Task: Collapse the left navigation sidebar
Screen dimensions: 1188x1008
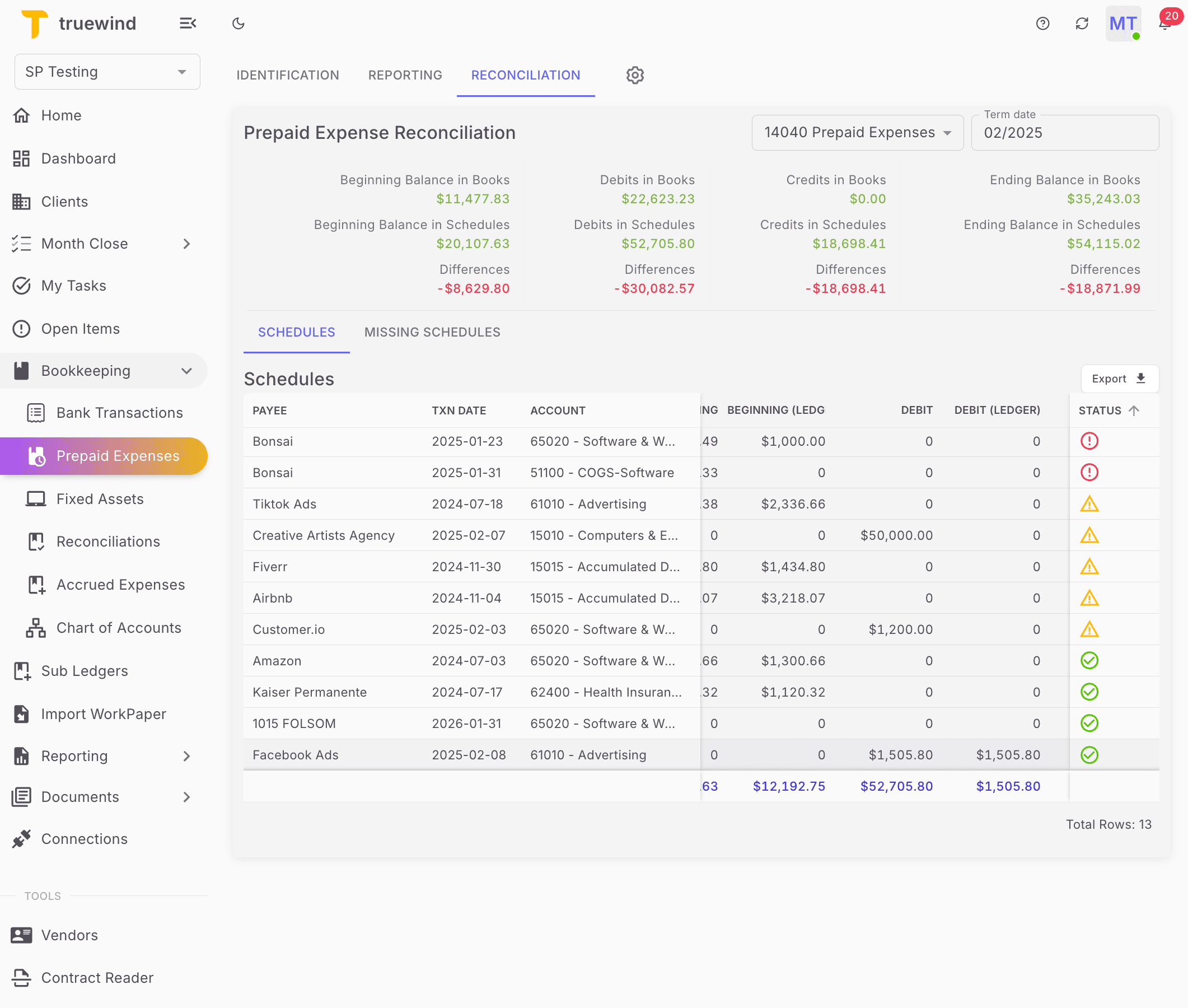Action: coord(188,24)
